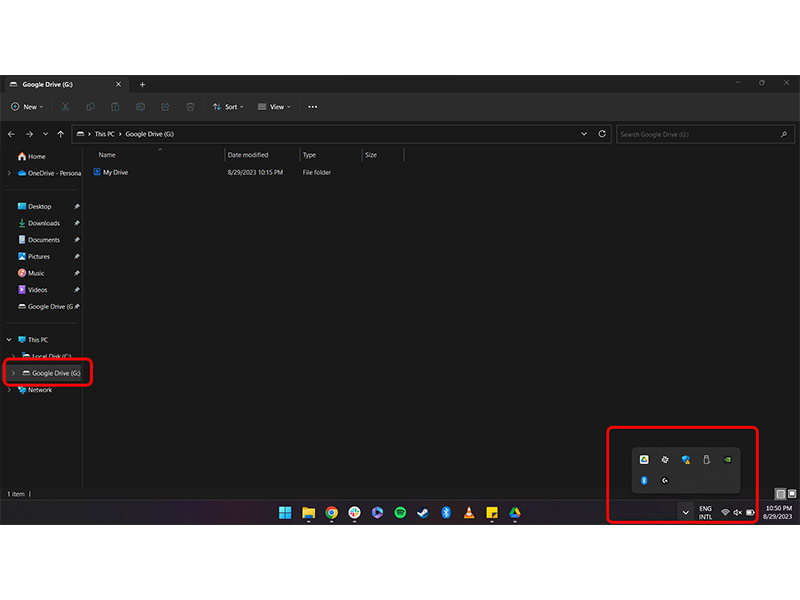
Task: Click the Safely Remove Hardware USB icon
Action: point(707,460)
